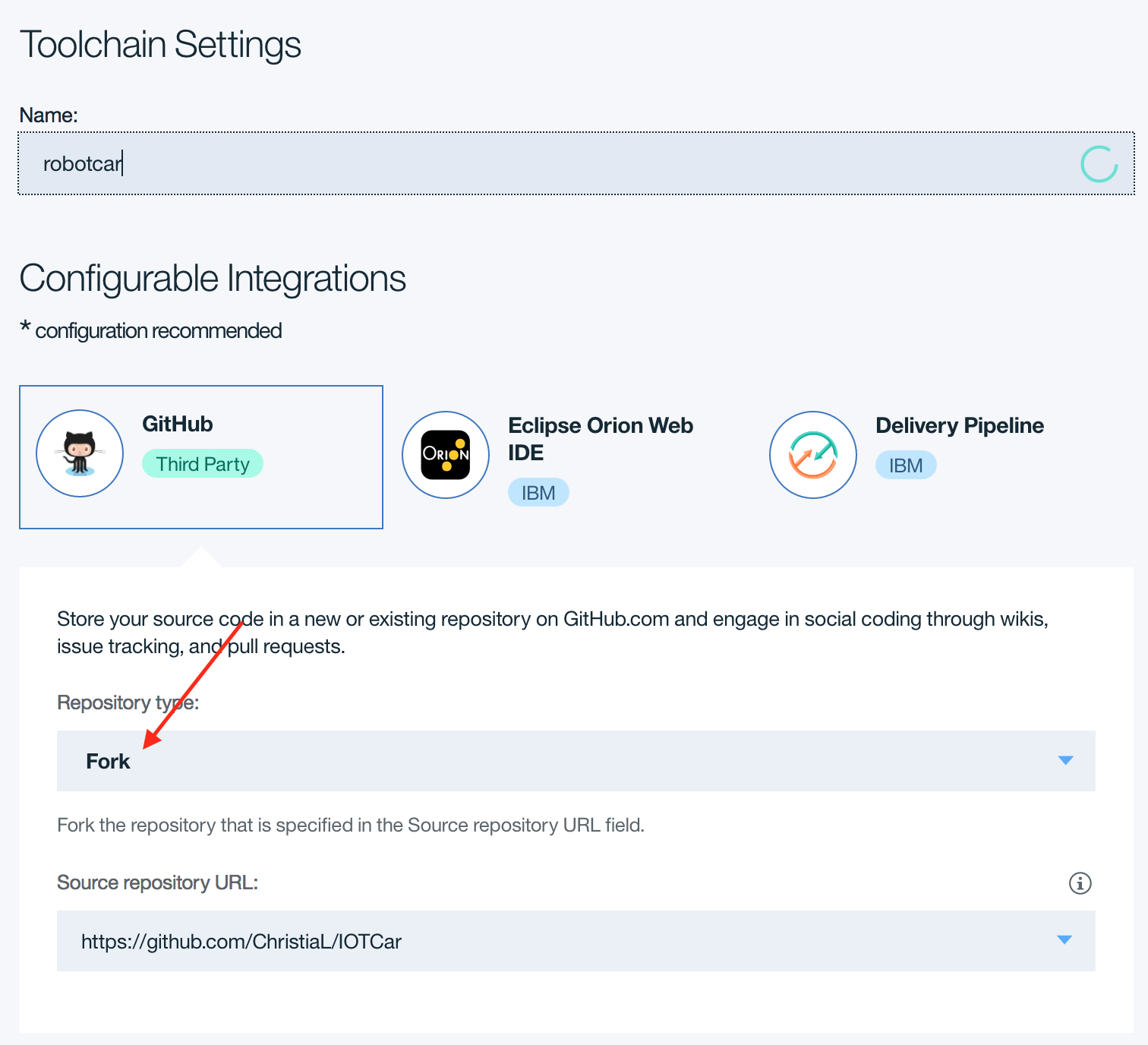Click the Delivery Pipeline icon
Viewport: 1148px width, 1045px height.
[813, 455]
